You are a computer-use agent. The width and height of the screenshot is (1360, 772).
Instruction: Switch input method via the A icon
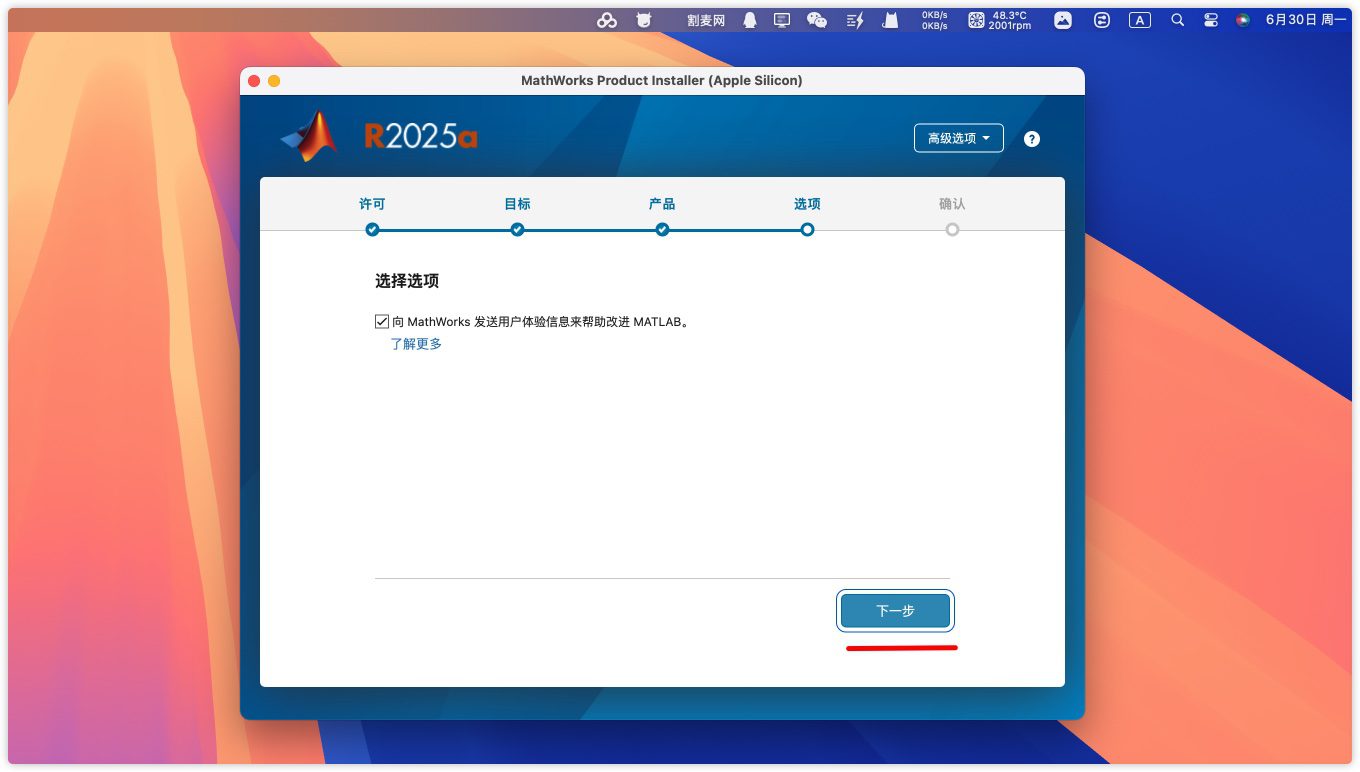[1139, 20]
